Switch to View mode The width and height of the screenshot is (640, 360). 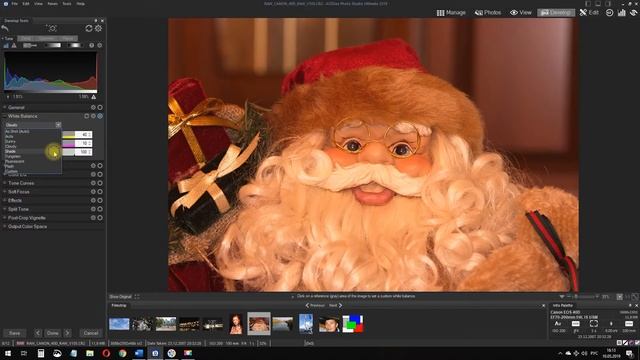pyautogui.click(x=521, y=13)
